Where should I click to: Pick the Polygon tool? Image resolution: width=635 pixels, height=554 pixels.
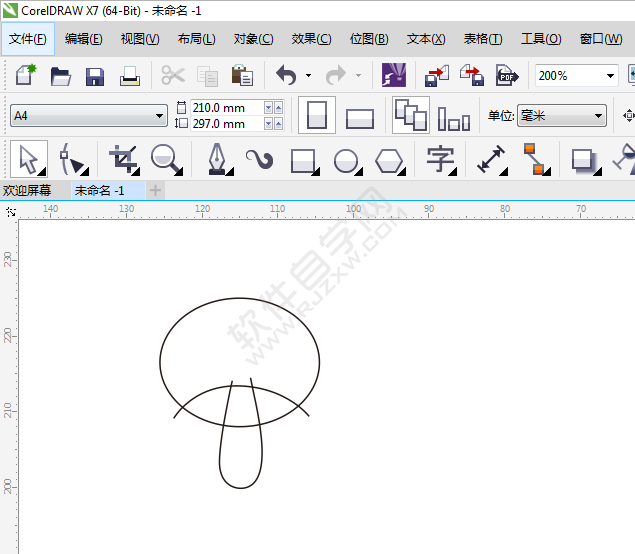click(389, 160)
